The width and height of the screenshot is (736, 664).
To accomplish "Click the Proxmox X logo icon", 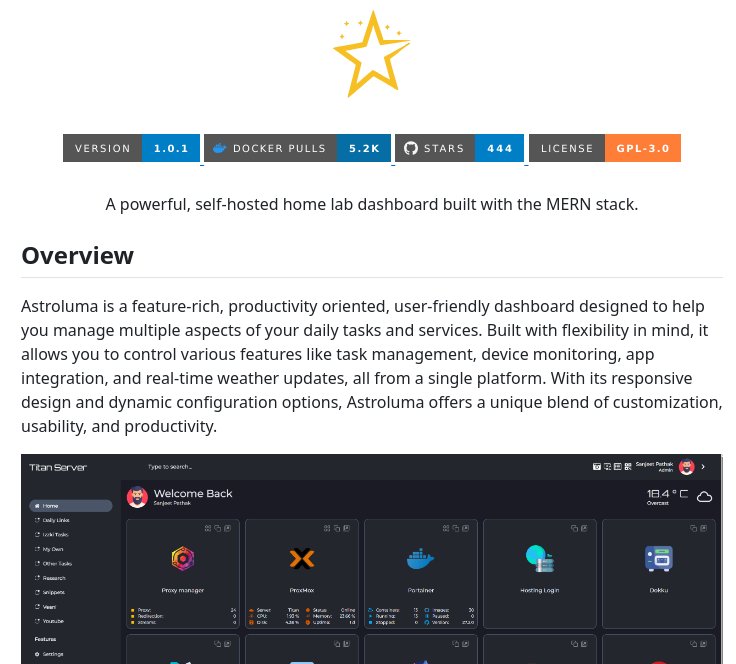I will (302, 558).
